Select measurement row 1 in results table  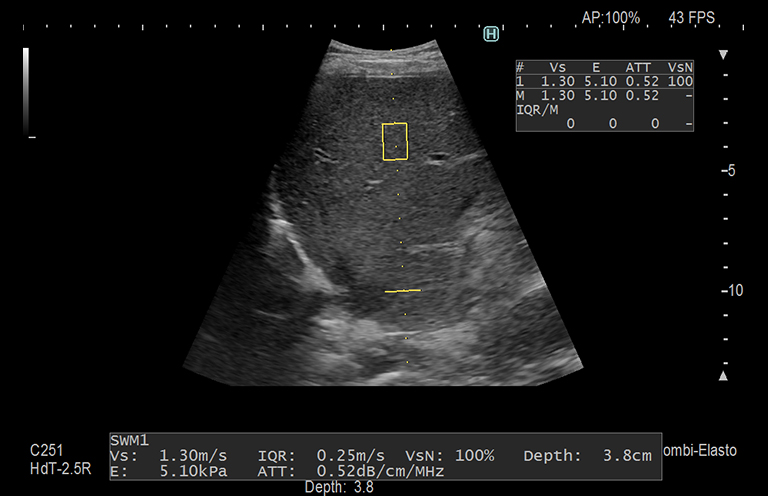click(x=604, y=81)
